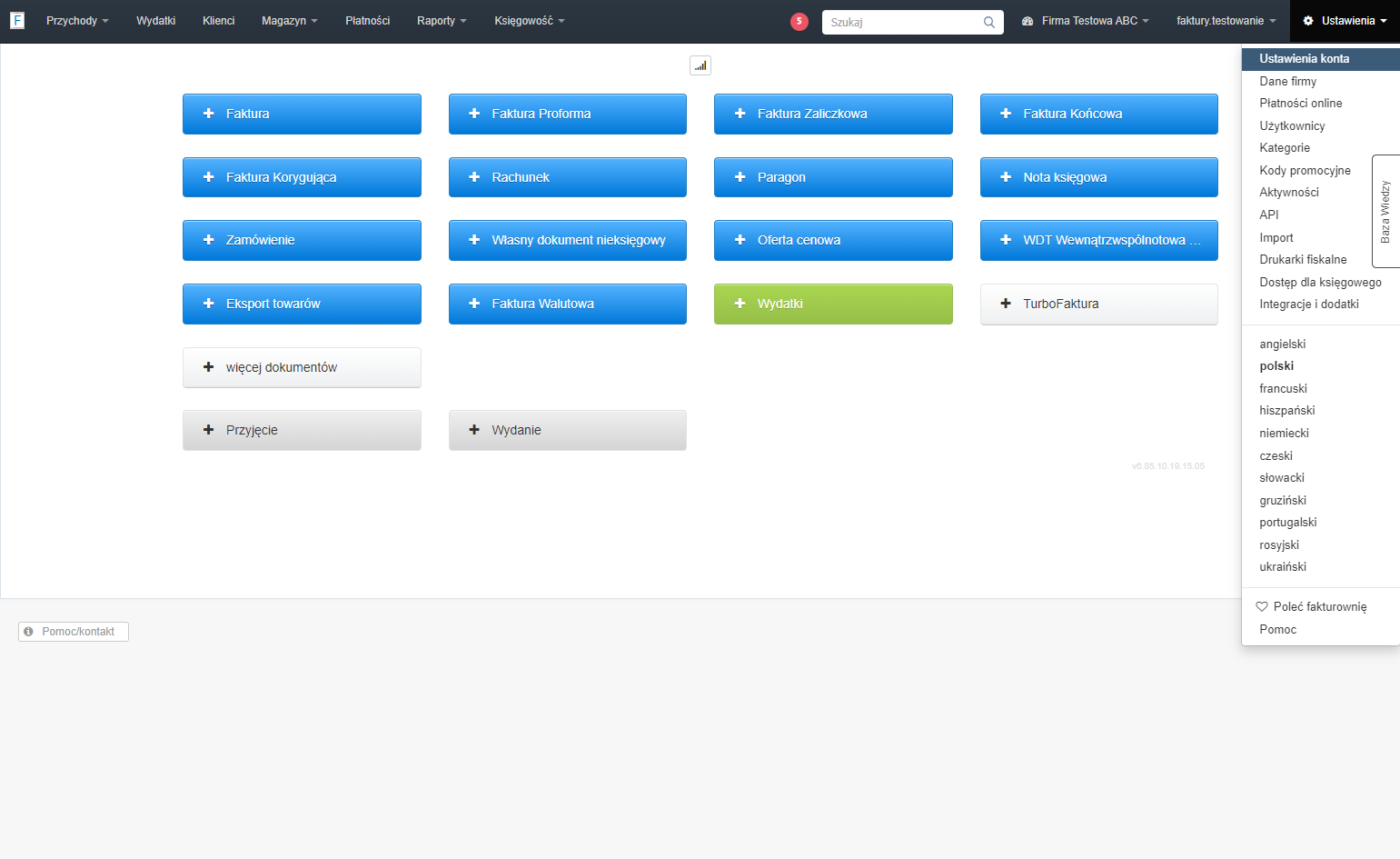Open the Baza Wiedzy side tab

click(x=1386, y=211)
